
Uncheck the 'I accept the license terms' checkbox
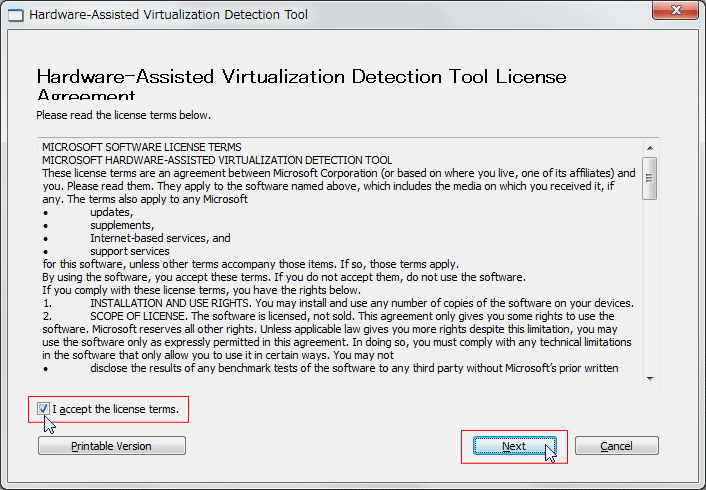(43, 409)
